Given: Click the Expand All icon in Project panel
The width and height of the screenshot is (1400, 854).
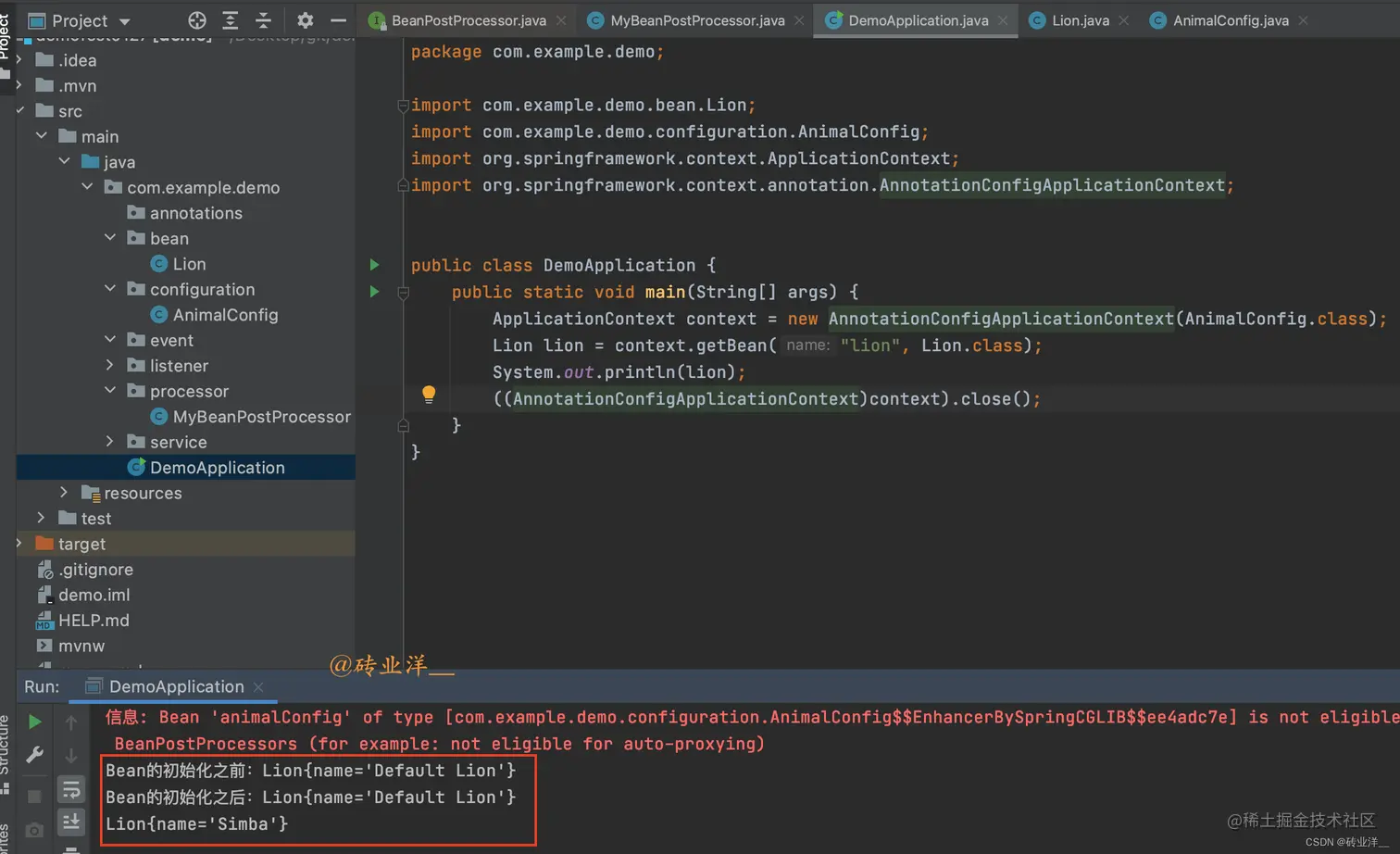Looking at the screenshot, I should pos(231,20).
